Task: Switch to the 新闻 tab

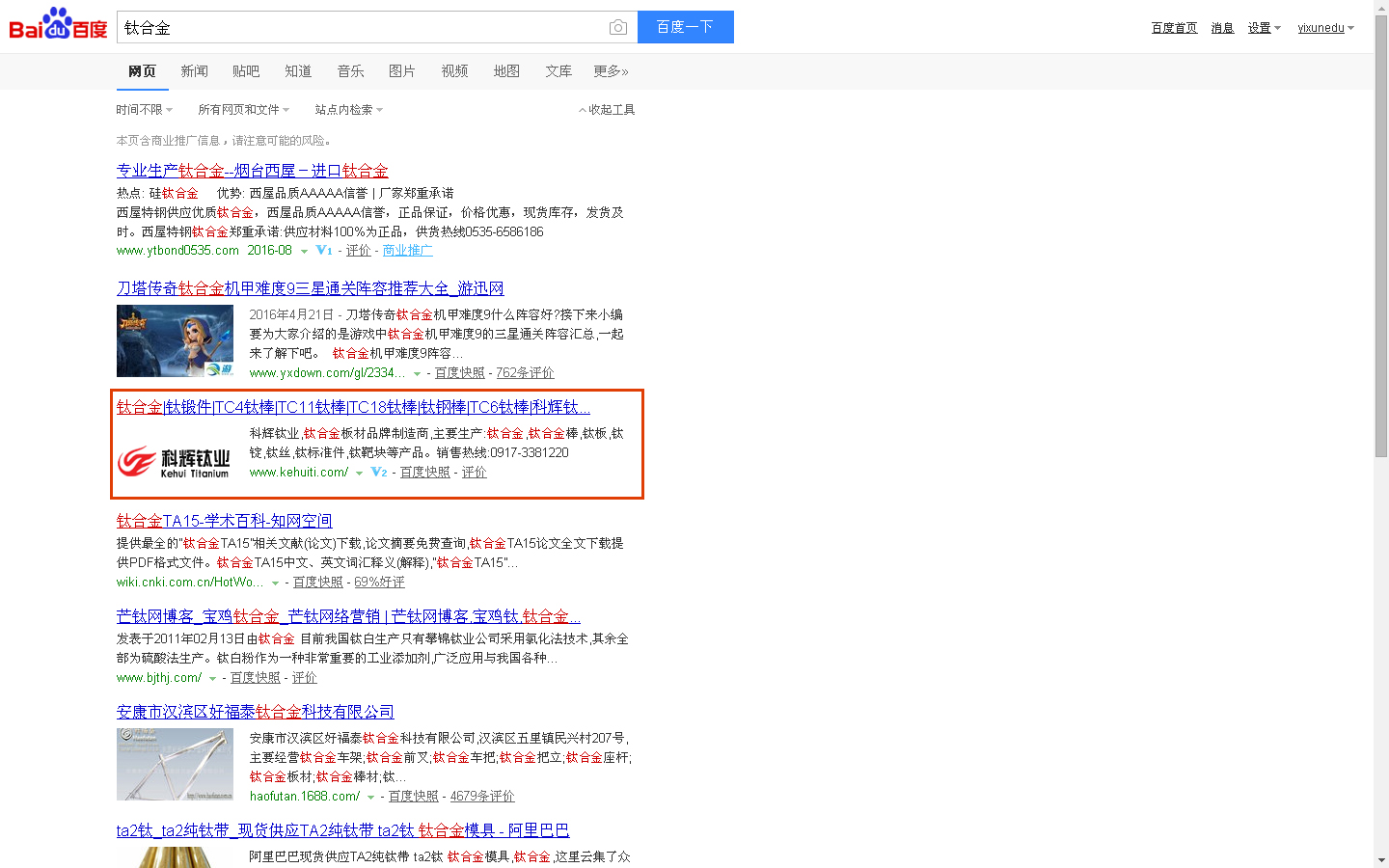Action: pos(194,71)
